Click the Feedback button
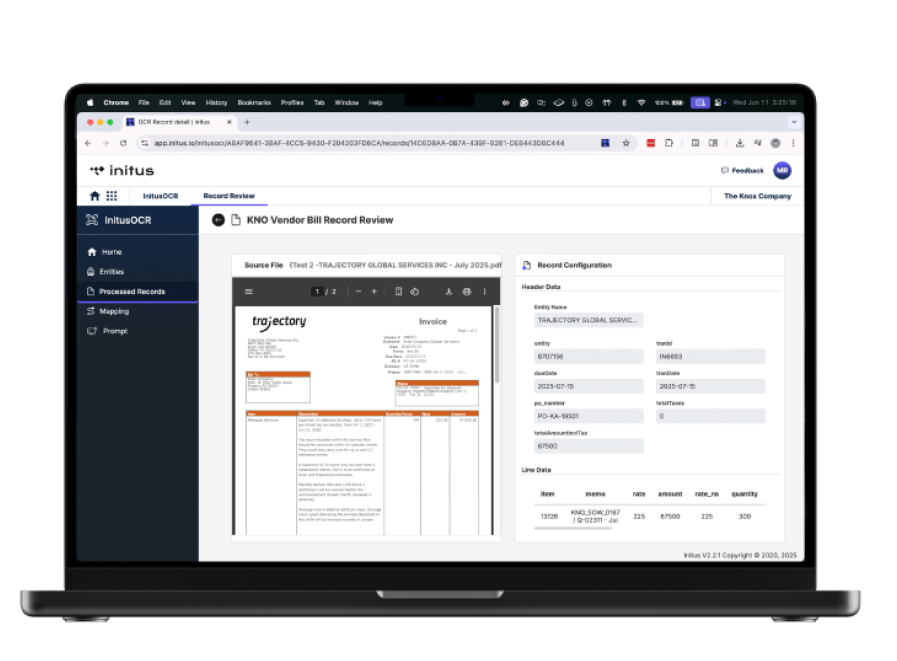Image resolution: width=897 pixels, height=661 pixels. [742, 171]
